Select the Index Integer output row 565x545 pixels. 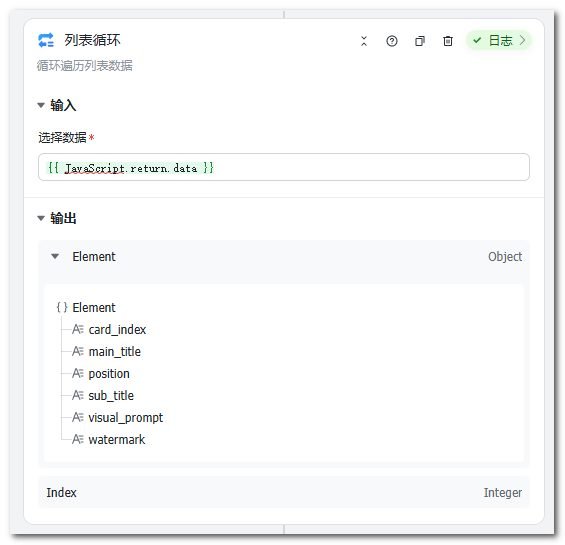tap(284, 492)
